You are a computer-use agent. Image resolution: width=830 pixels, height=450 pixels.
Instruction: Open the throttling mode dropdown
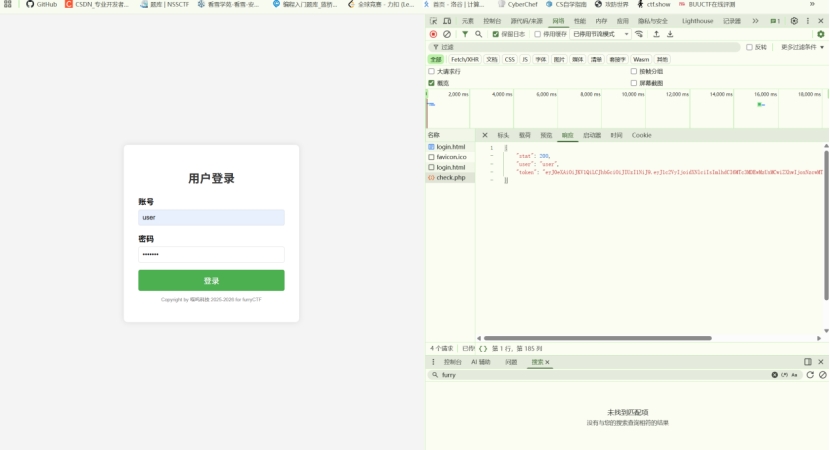(x=601, y=34)
